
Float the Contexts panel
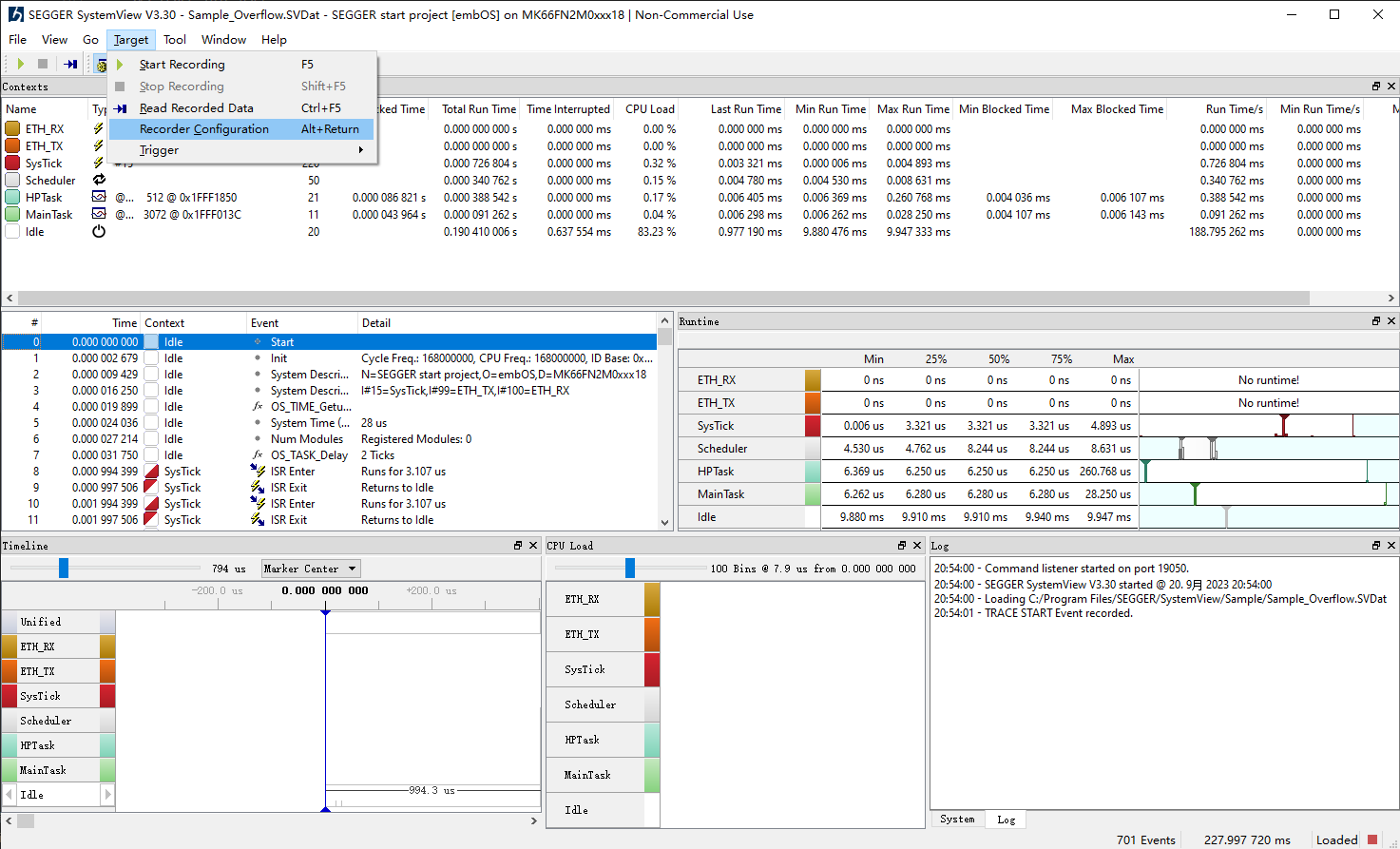pos(1375,87)
